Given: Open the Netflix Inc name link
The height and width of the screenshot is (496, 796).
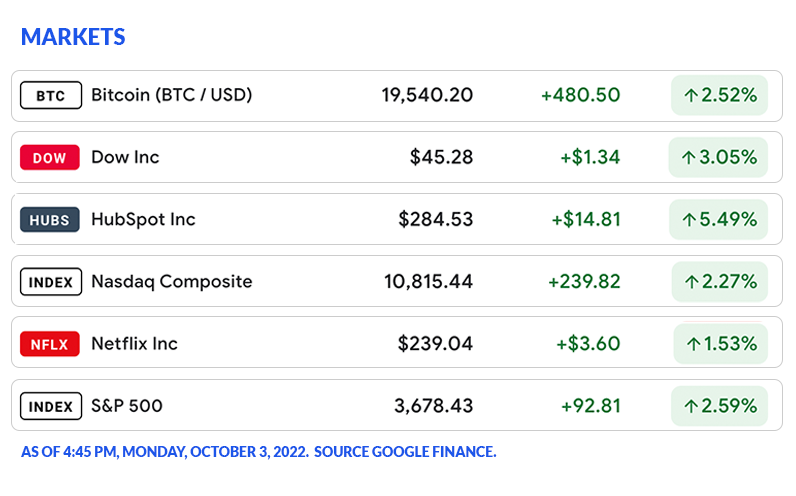Looking at the screenshot, I should coord(134,344).
